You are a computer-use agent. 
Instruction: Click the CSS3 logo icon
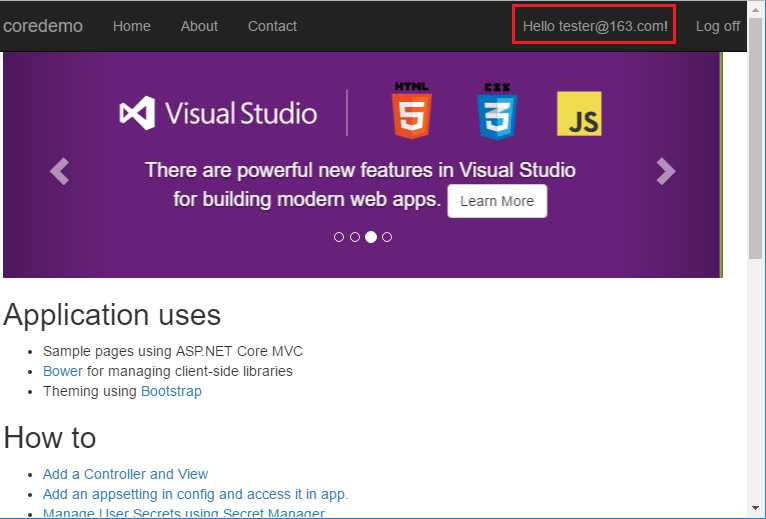496,111
